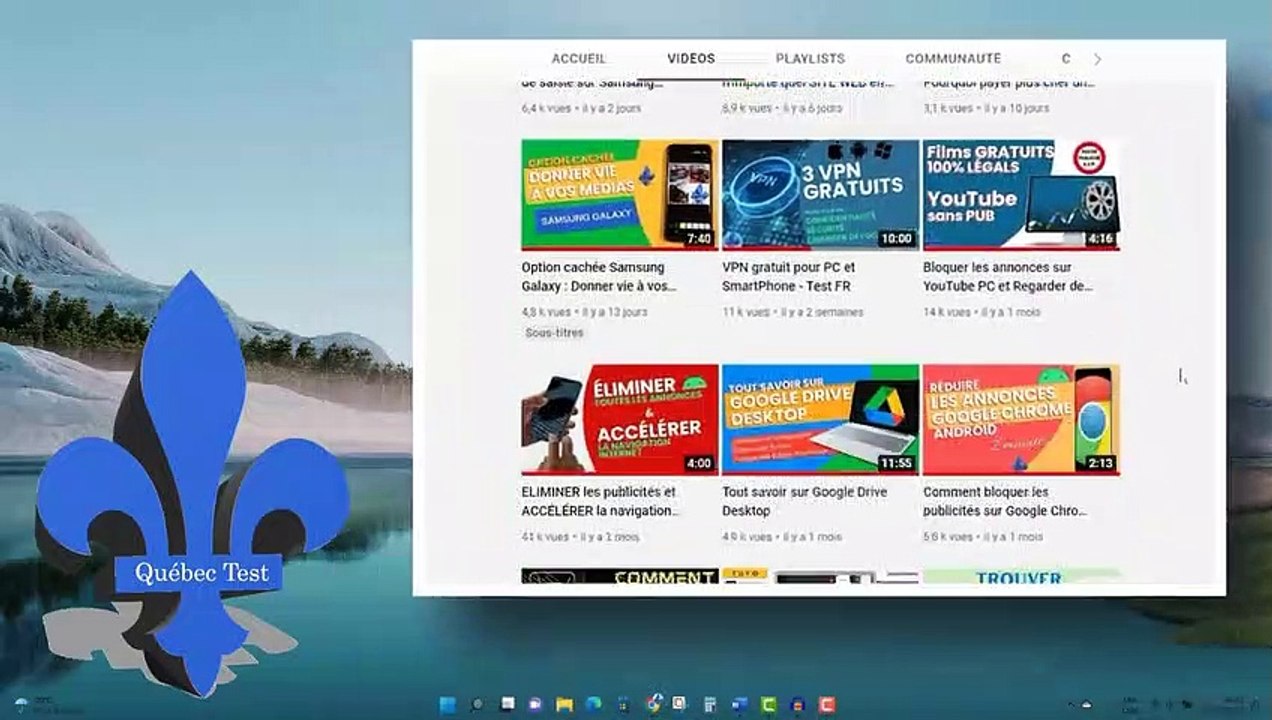Click title 'VPN gratuit pour PC et SmartPhone'
The image size is (1272, 720).
click(789, 277)
